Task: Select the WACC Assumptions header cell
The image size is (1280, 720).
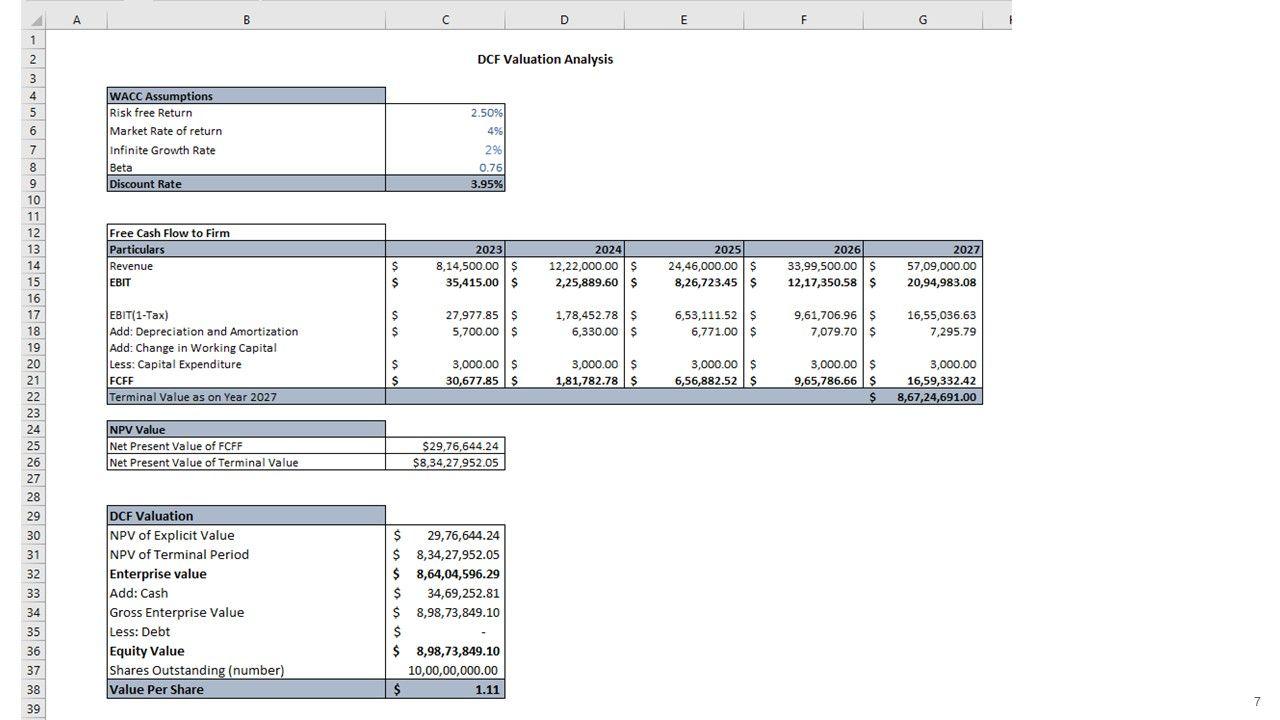Action: [246, 96]
